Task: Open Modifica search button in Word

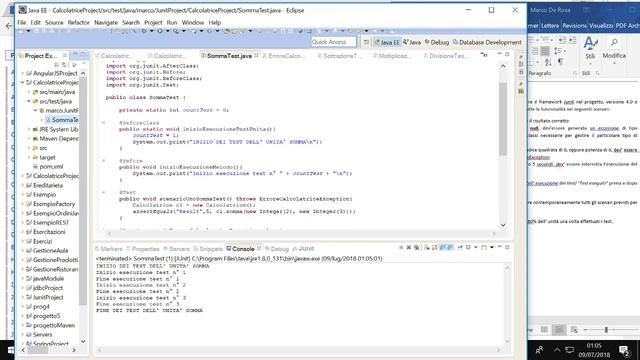Action: tap(614, 48)
